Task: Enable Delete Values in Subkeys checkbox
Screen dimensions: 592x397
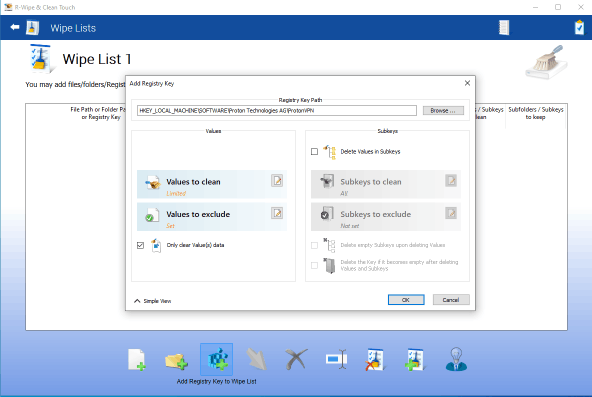Action: pyautogui.click(x=314, y=152)
